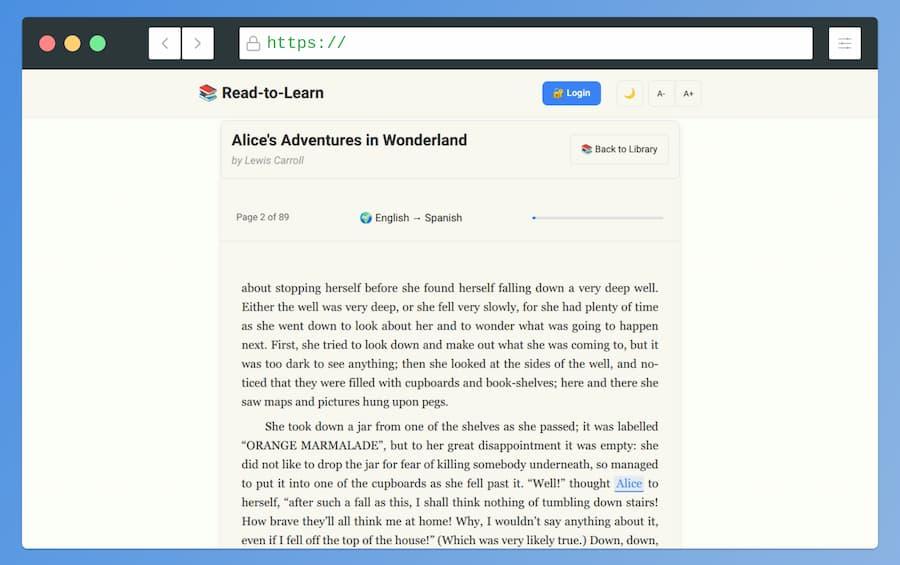Viewport: 900px width, 565px height.
Task: Click the Read-to-Learn books logo
Action: 207,92
